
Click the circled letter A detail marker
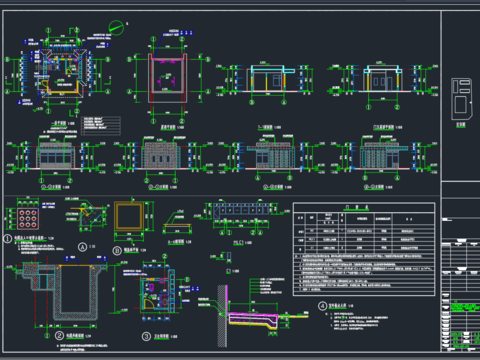pos(82,247)
